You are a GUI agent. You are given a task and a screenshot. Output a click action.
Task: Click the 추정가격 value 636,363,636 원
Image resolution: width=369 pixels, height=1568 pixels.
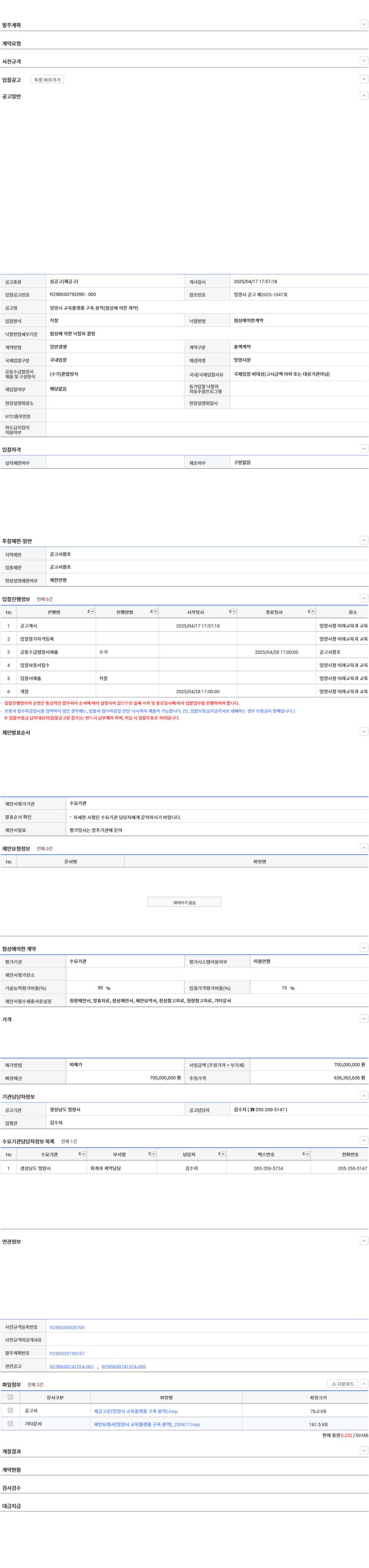pyautogui.click(x=350, y=1077)
